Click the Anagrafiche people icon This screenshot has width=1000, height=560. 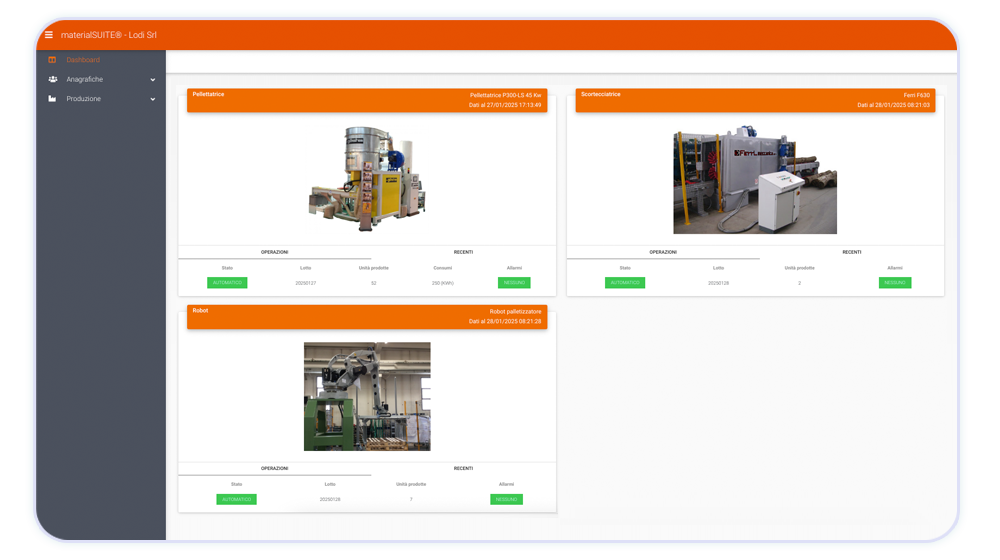pos(52,79)
